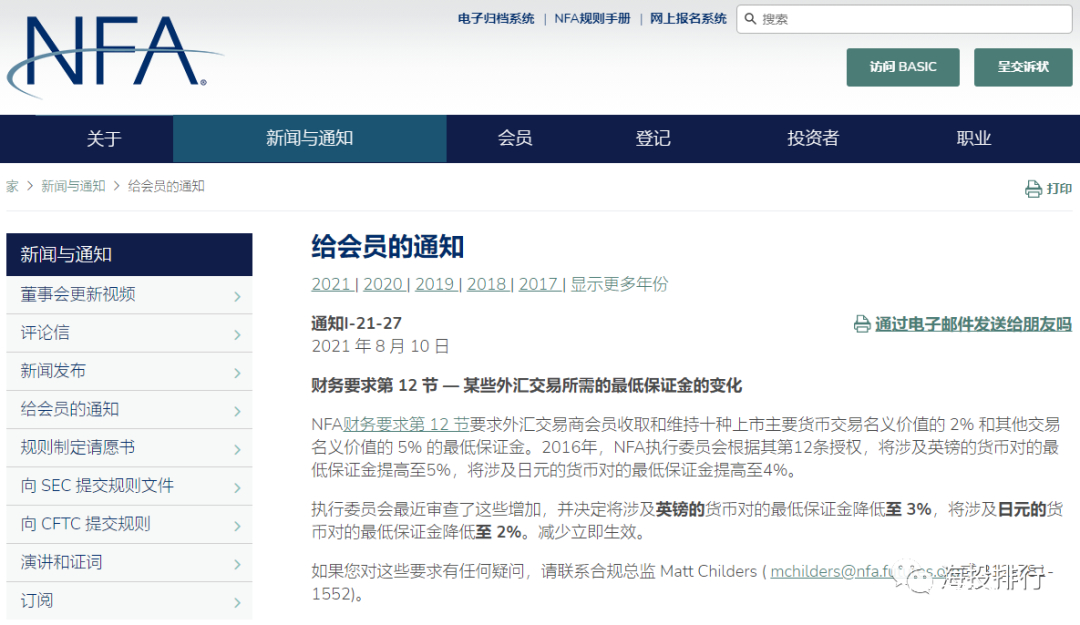Open the NFA规则手册 link
1080x625 pixels.
pyautogui.click(x=592, y=19)
